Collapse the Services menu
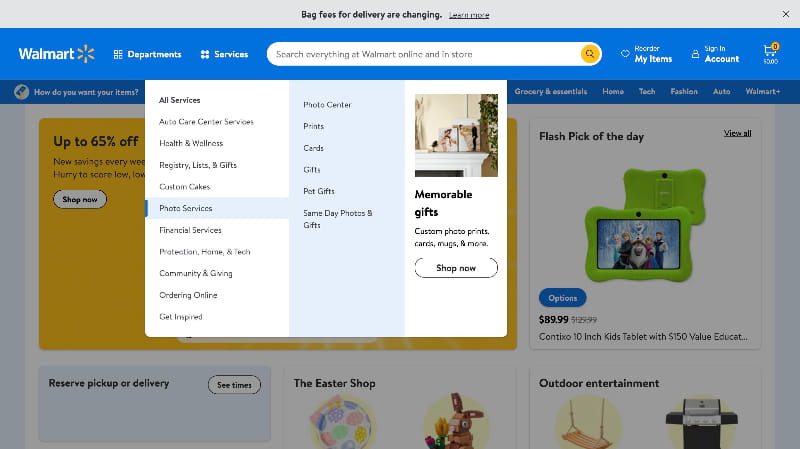The height and width of the screenshot is (449, 800). (x=224, y=54)
